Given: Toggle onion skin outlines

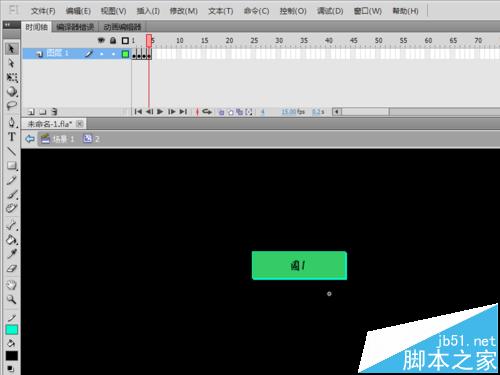Looking at the screenshot, I should (x=231, y=112).
